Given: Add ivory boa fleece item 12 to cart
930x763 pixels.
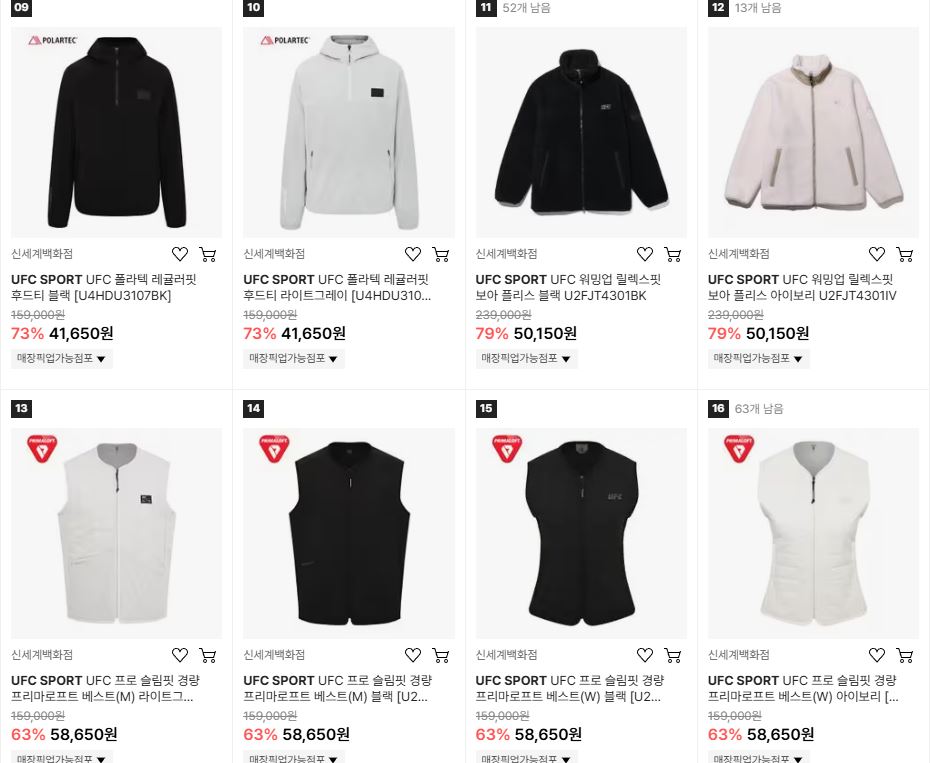Looking at the screenshot, I should pos(905,254).
